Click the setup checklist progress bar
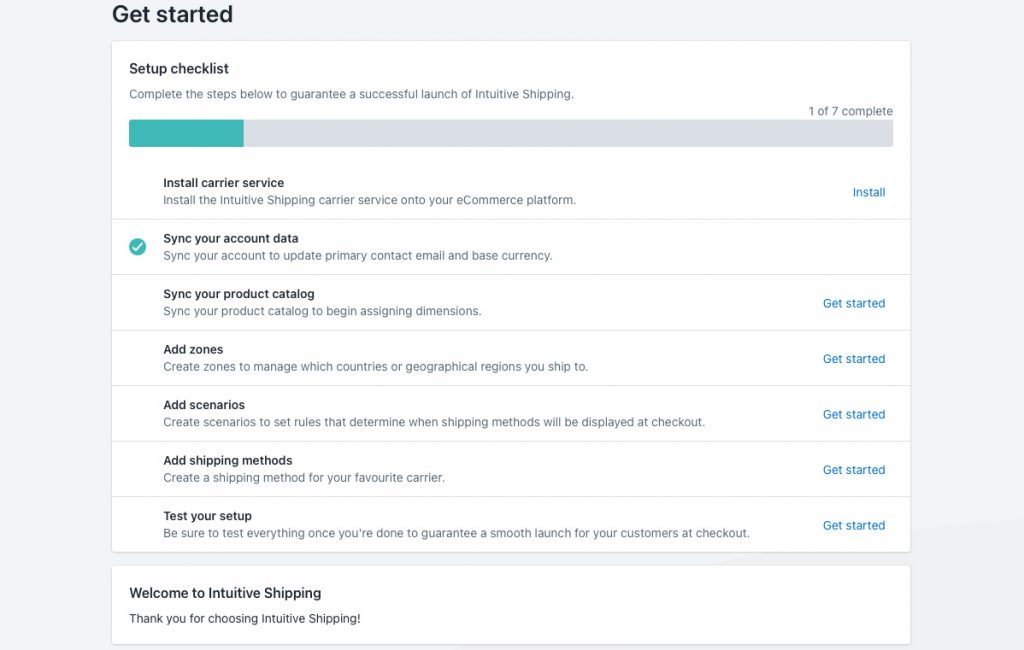The image size is (1024, 650). point(511,133)
